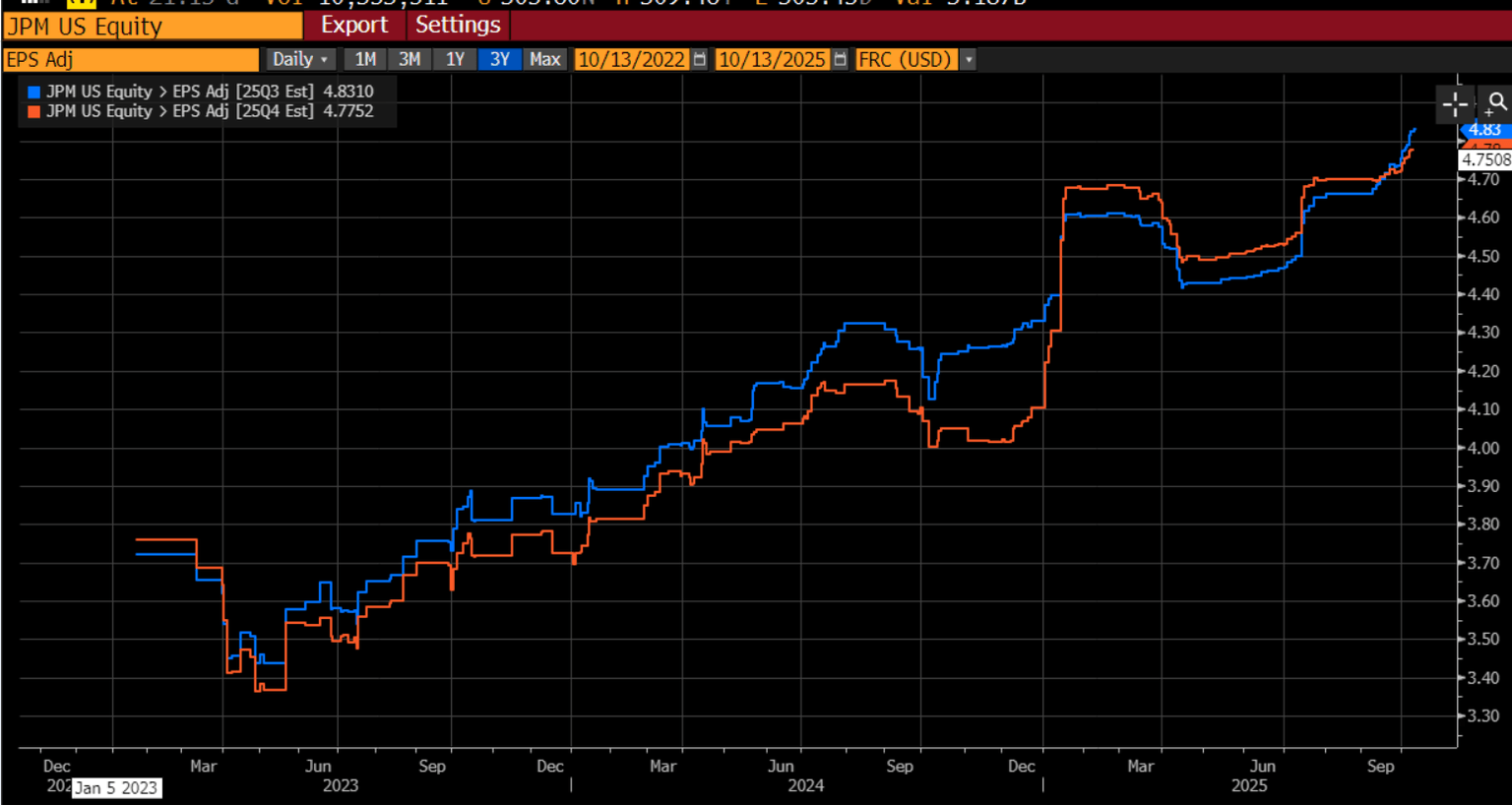The image size is (1512, 805).
Task: Click the 2023 year label on x-axis
Action: point(341,786)
